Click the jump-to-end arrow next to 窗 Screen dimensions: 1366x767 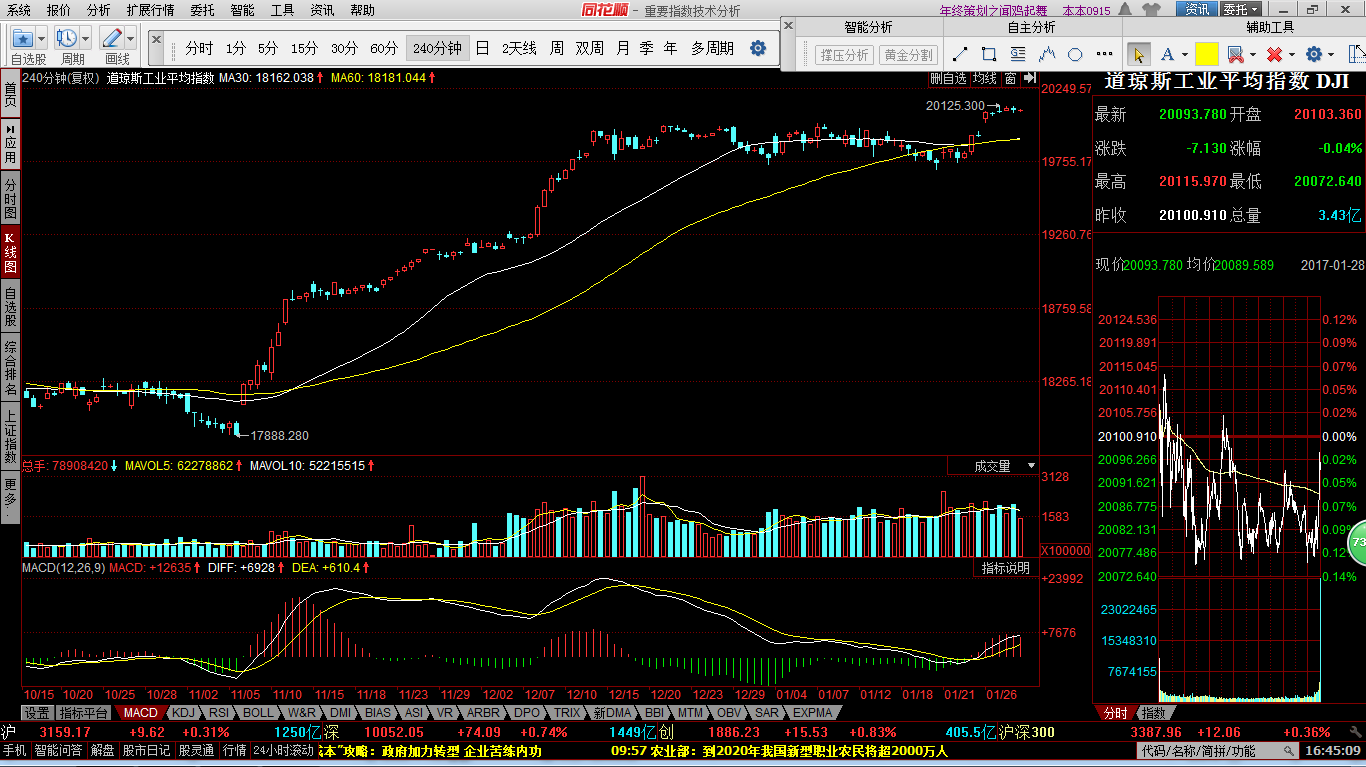[x=1030, y=77]
